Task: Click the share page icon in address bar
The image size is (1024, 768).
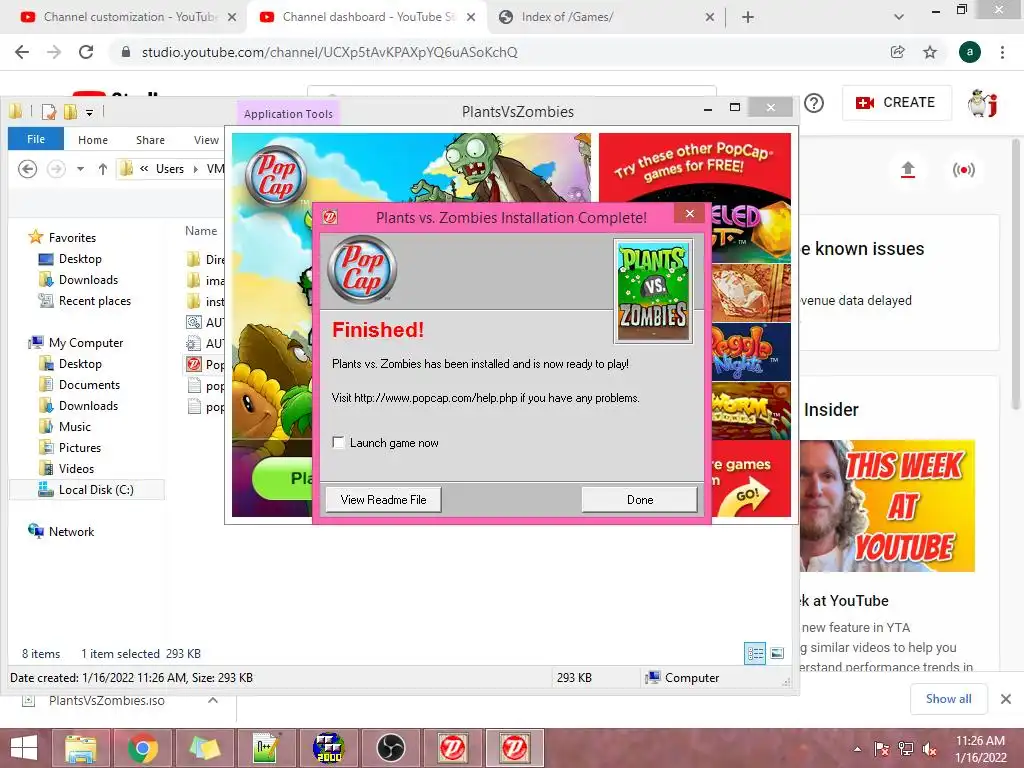Action: pyautogui.click(x=897, y=52)
